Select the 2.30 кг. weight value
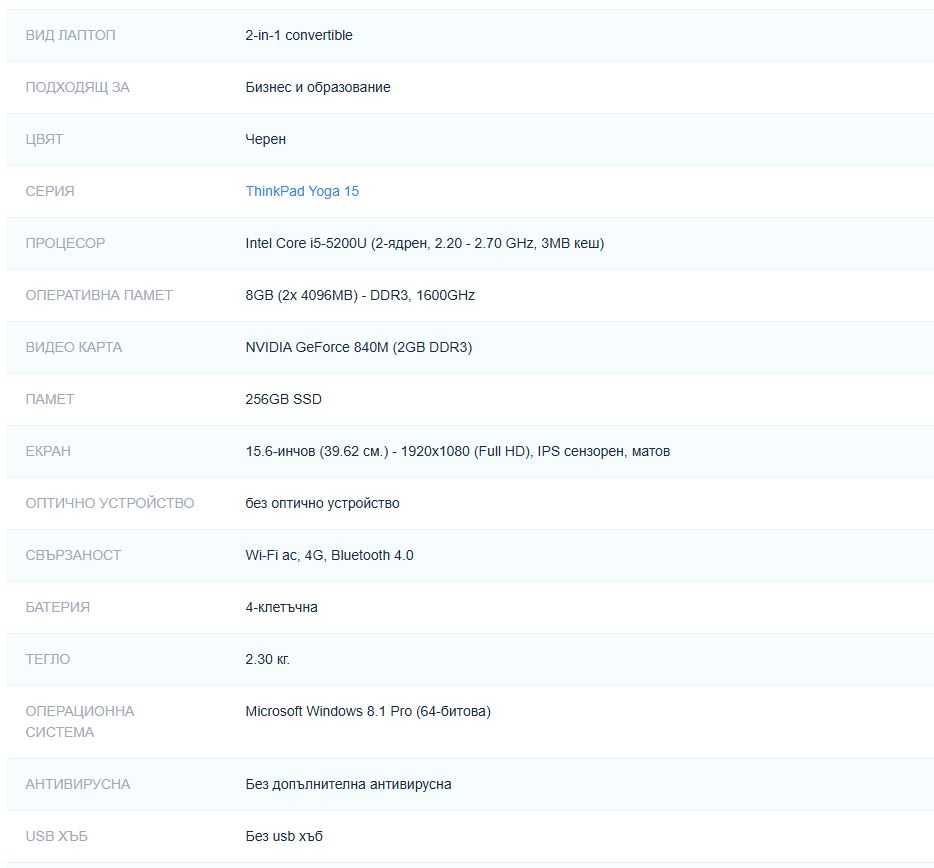 click(x=267, y=659)
